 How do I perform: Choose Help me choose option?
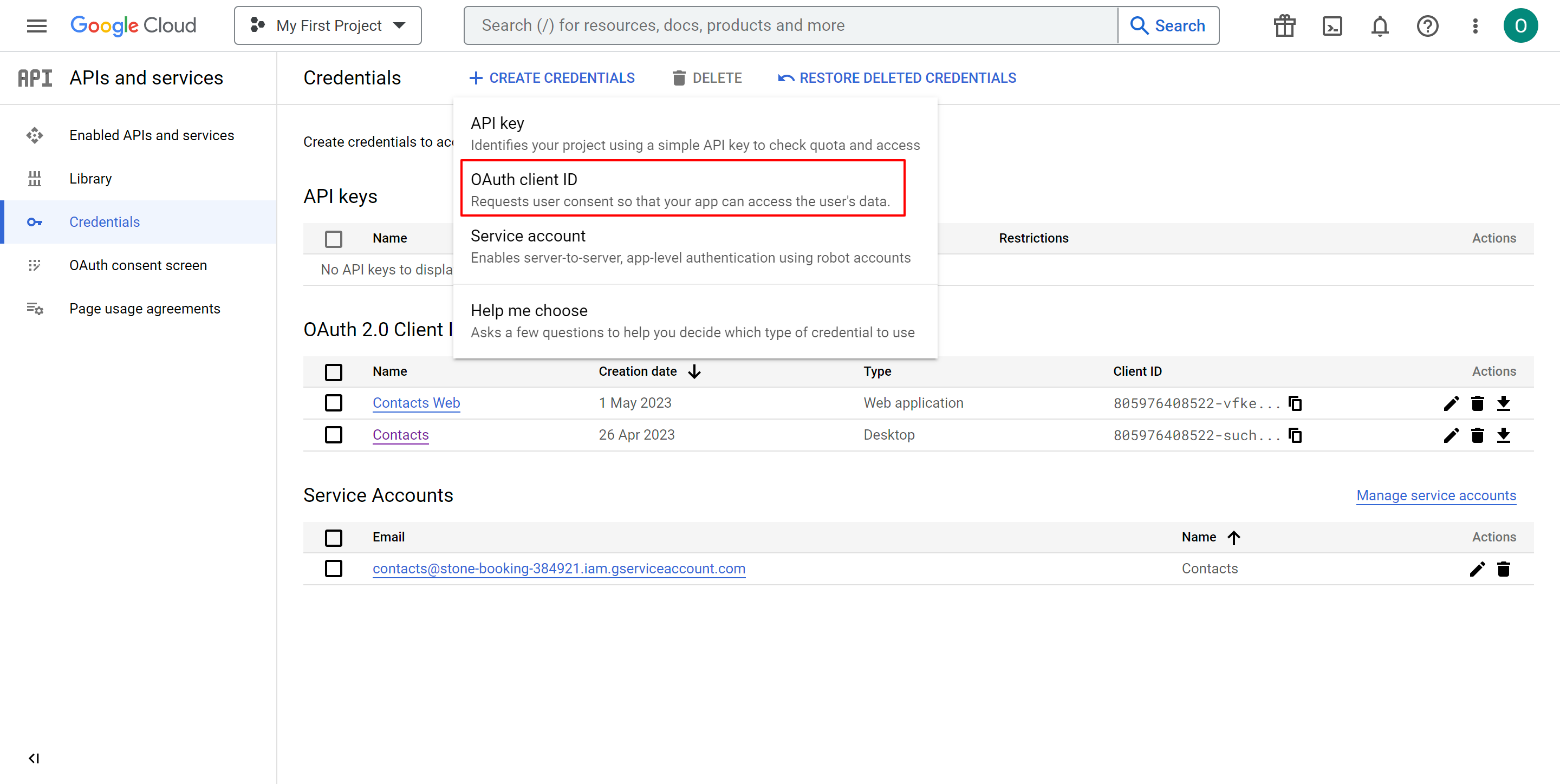(694, 321)
